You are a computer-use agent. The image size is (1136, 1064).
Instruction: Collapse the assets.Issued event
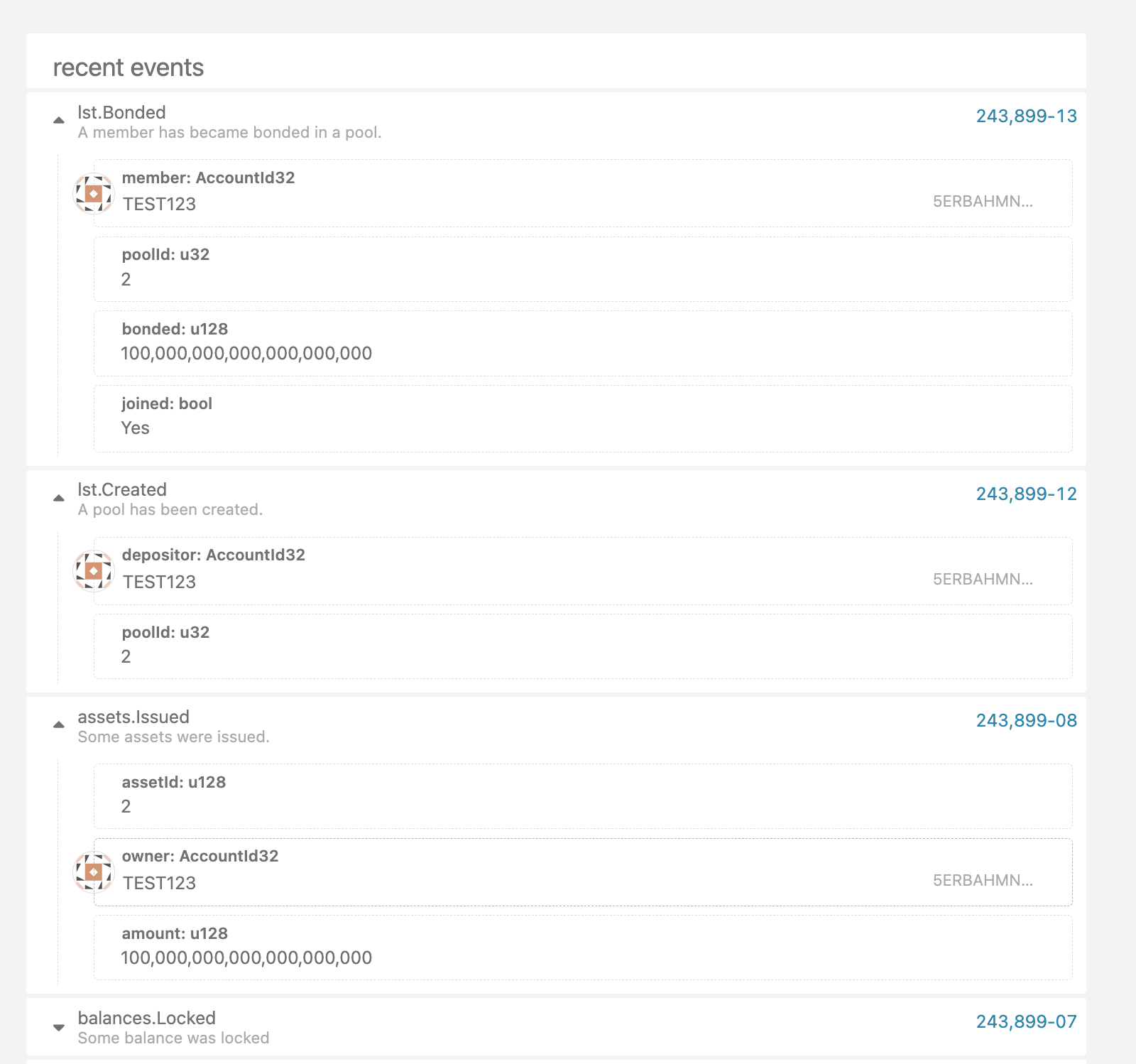(60, 724)
